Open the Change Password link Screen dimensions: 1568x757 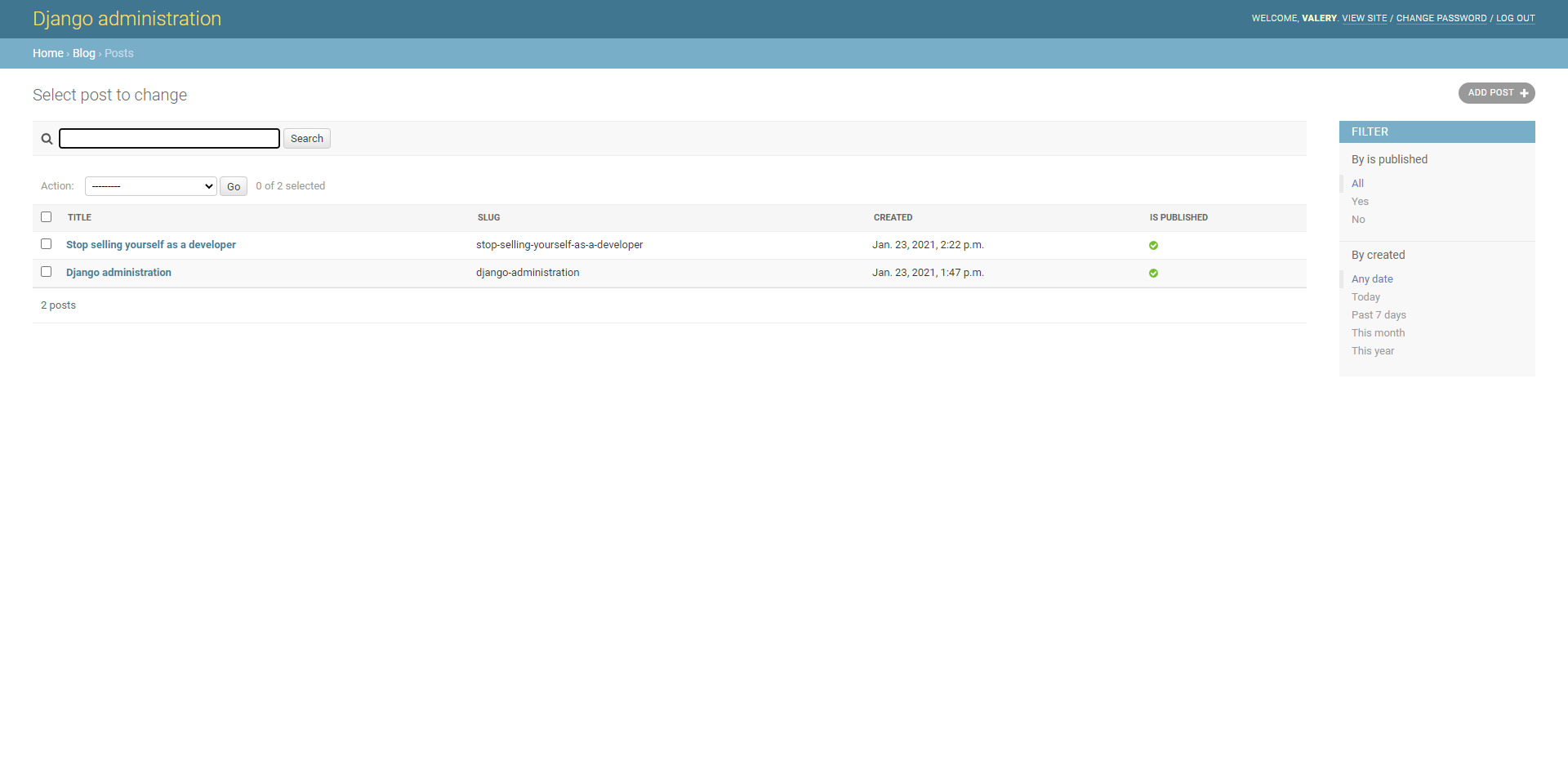point(1441,18)
